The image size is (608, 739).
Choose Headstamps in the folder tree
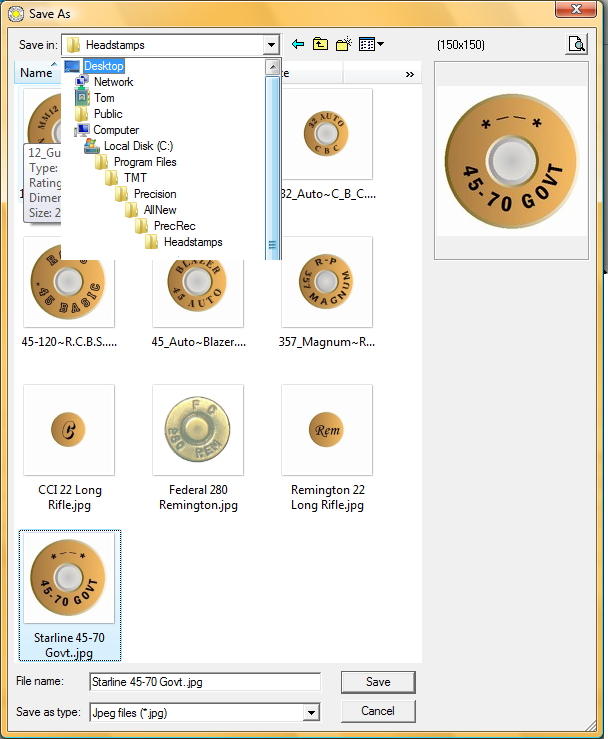point(193,242)
